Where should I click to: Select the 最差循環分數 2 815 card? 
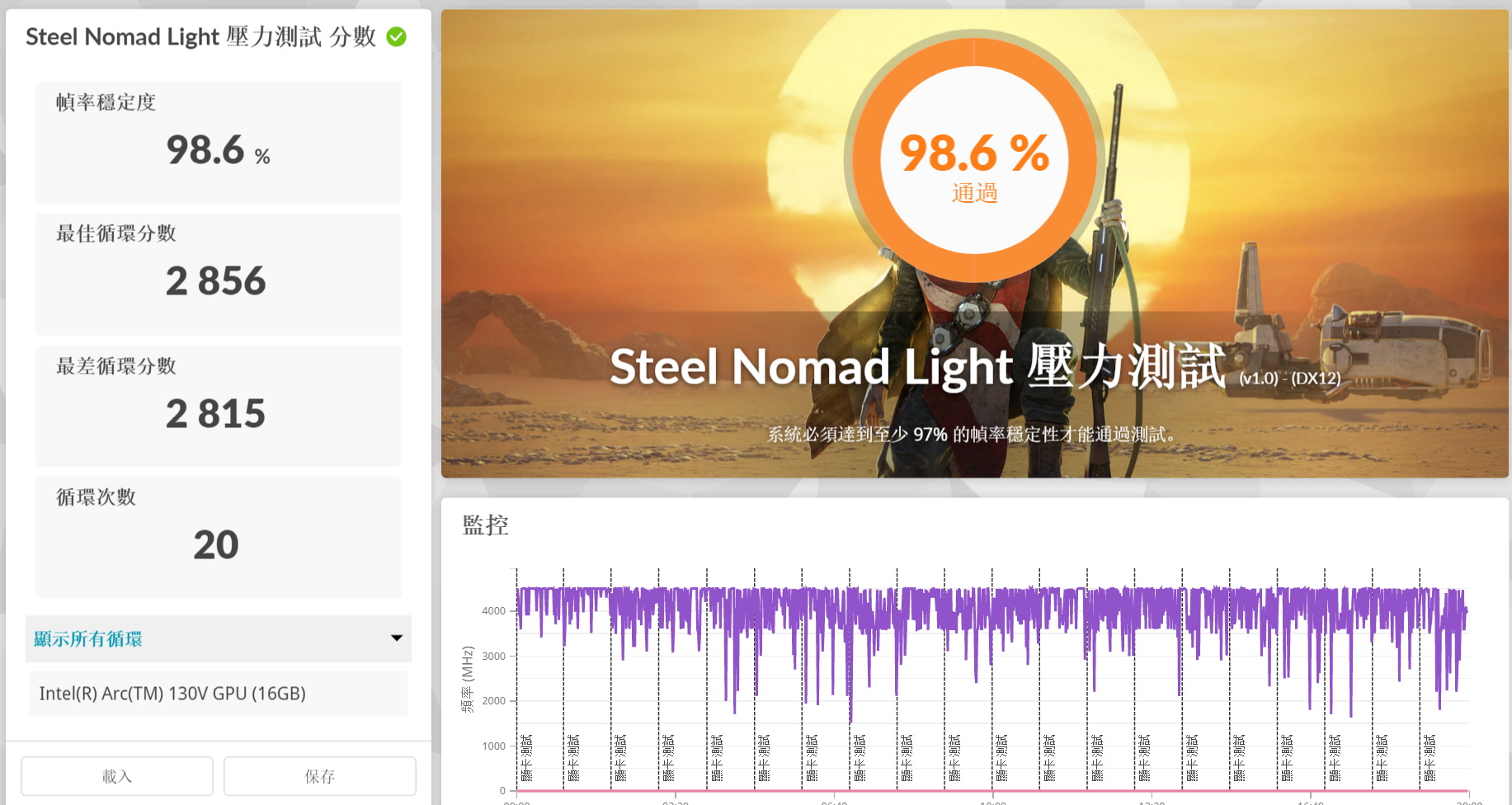click(x=218, y=406)
